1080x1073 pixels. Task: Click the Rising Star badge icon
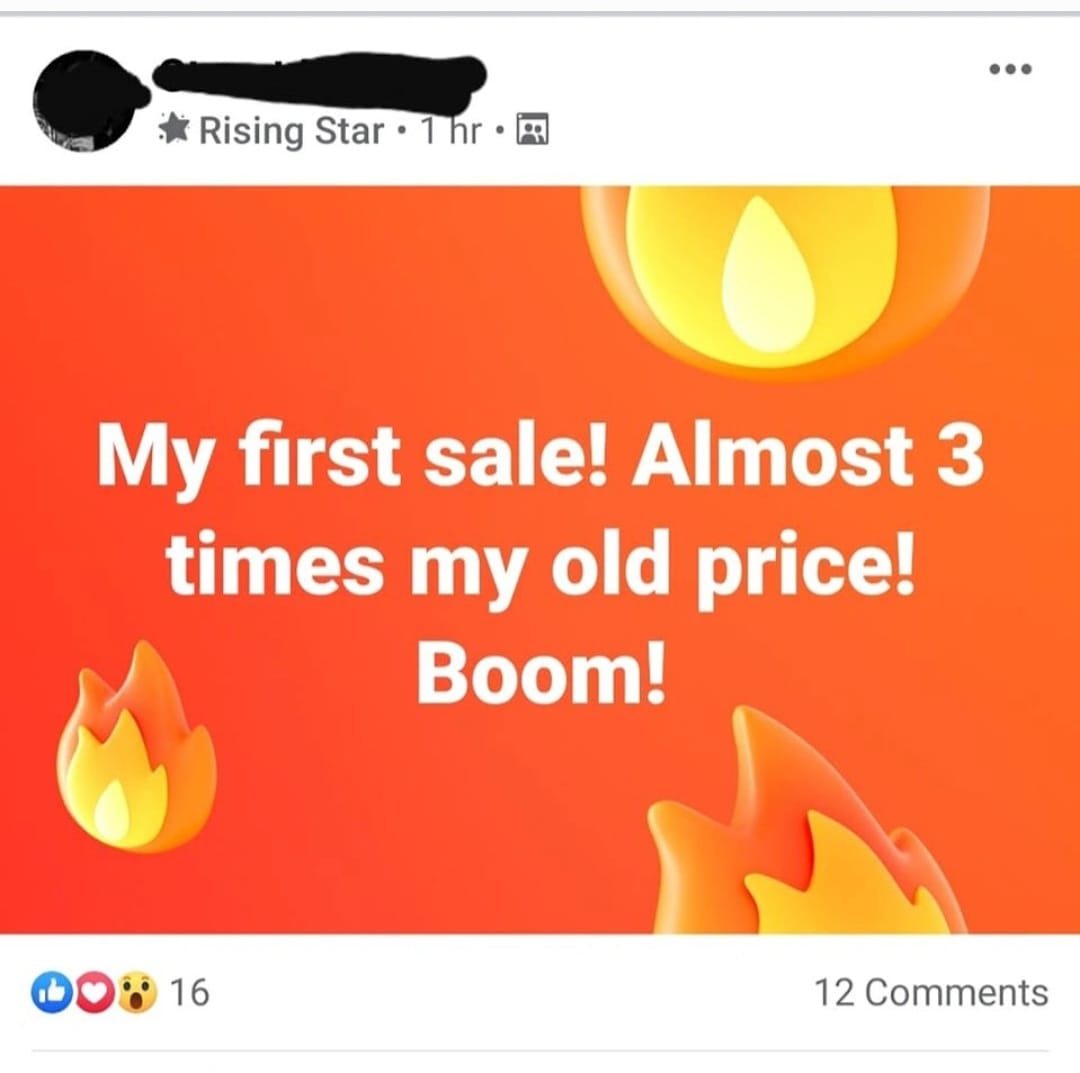[174, 129]
